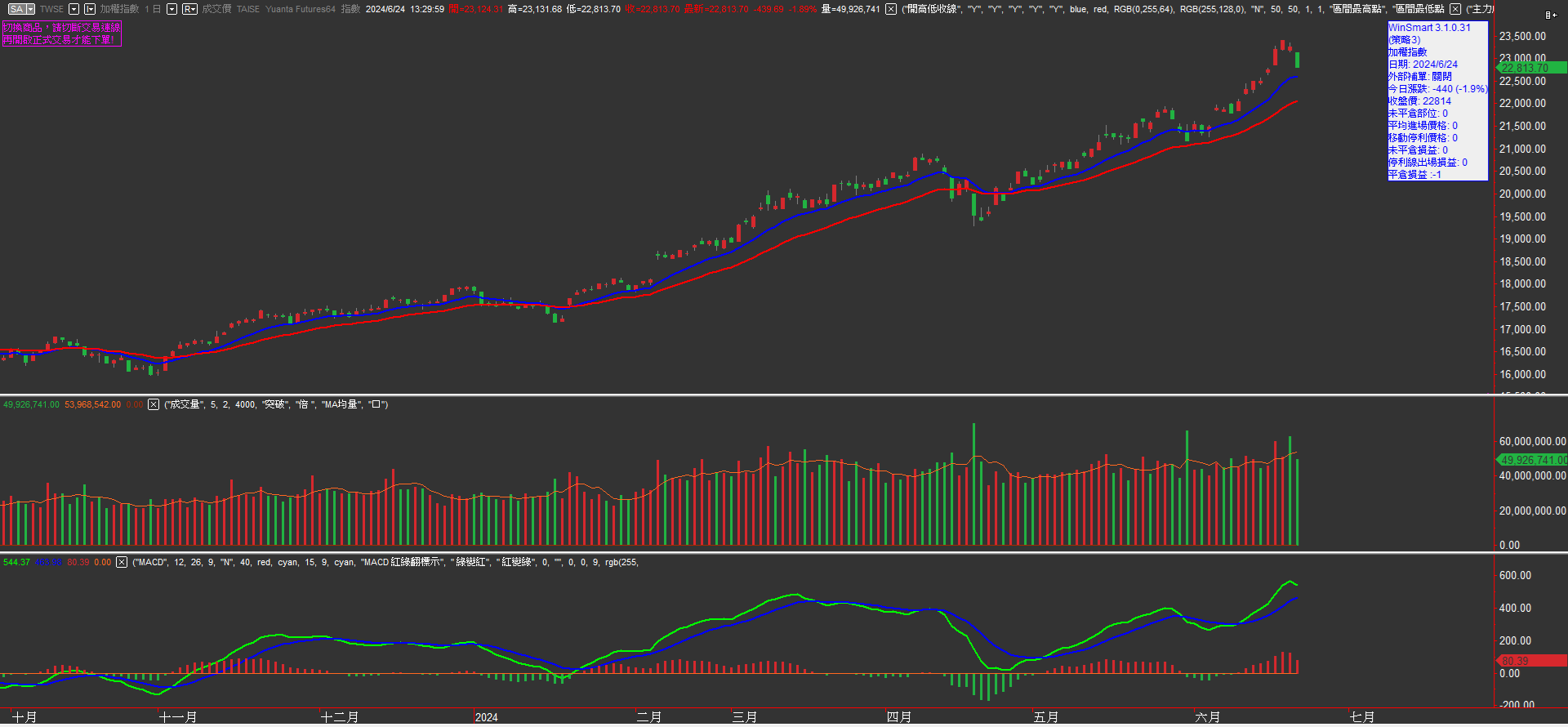This screenshot has height=727, width=1568.
Task: Click the 成交量 indicator parameter string
Action: 276,404
